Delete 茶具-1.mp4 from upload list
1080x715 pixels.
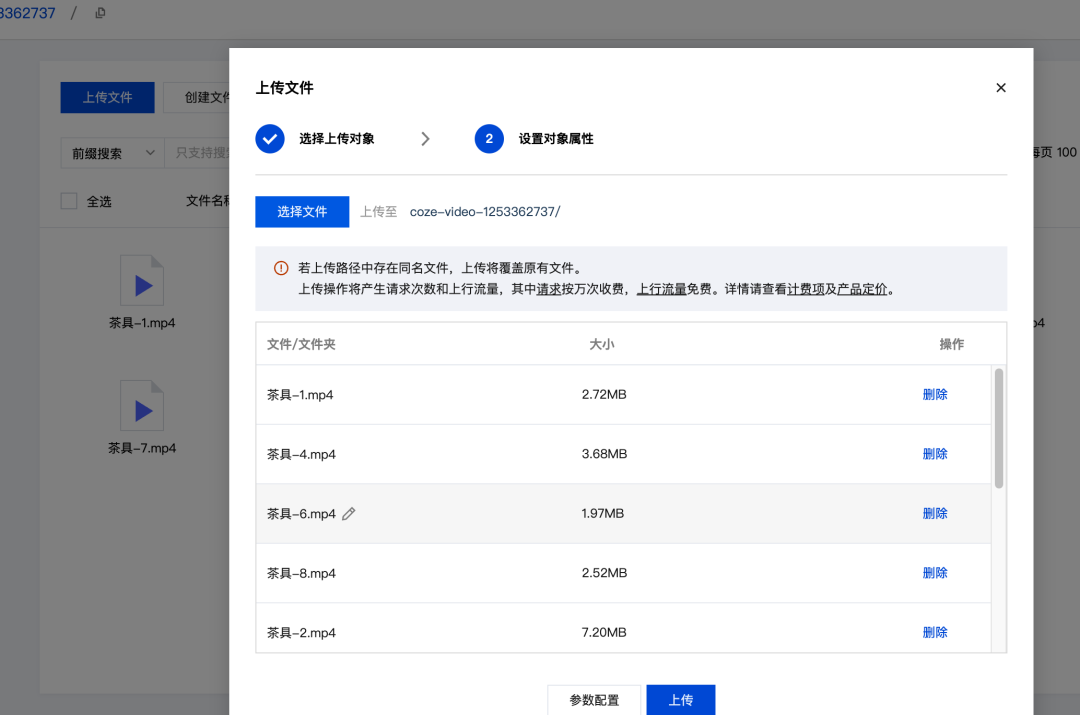point(935,395)
